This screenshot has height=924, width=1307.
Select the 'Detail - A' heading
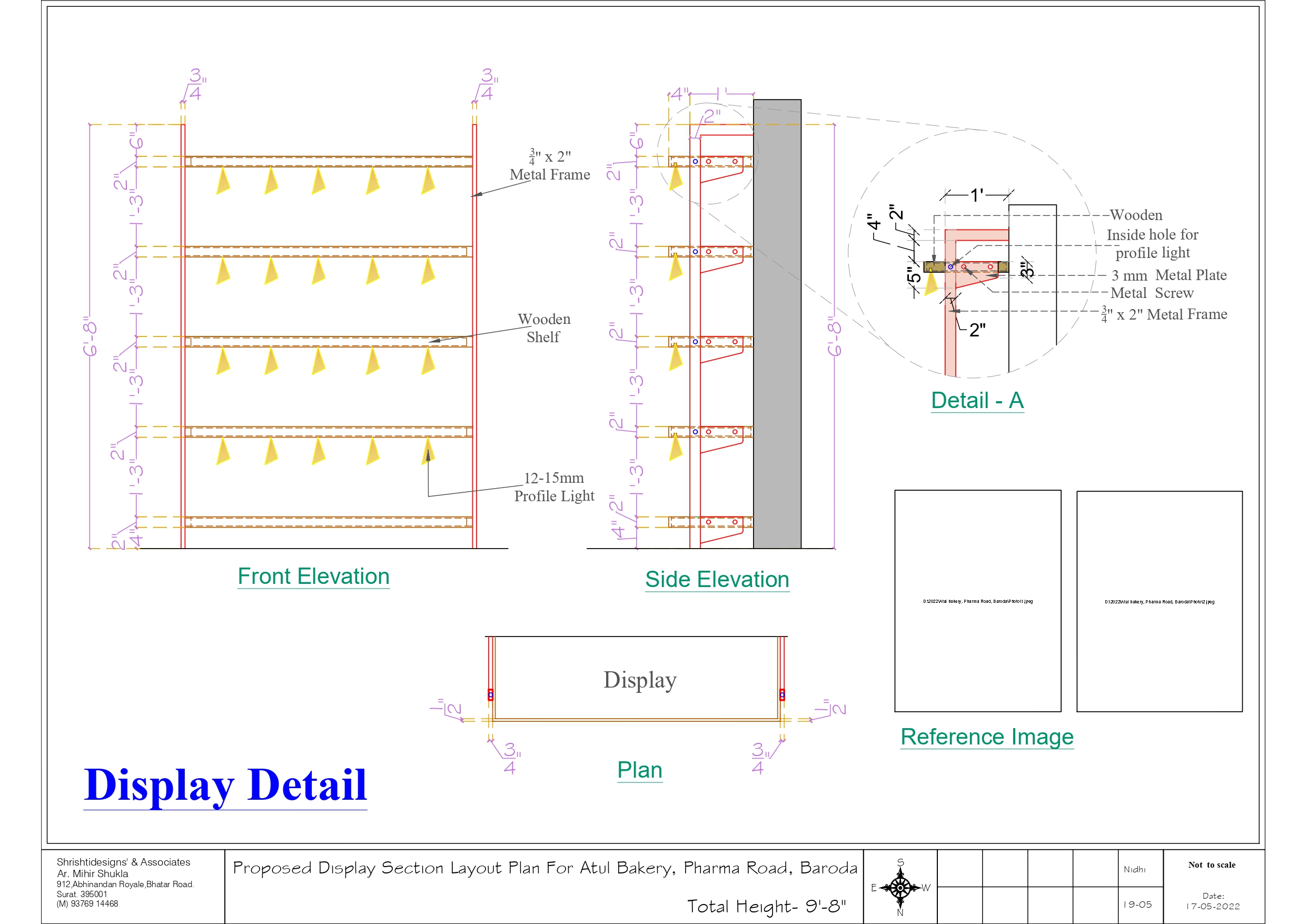pyautogui.click(x=977, y=400)
